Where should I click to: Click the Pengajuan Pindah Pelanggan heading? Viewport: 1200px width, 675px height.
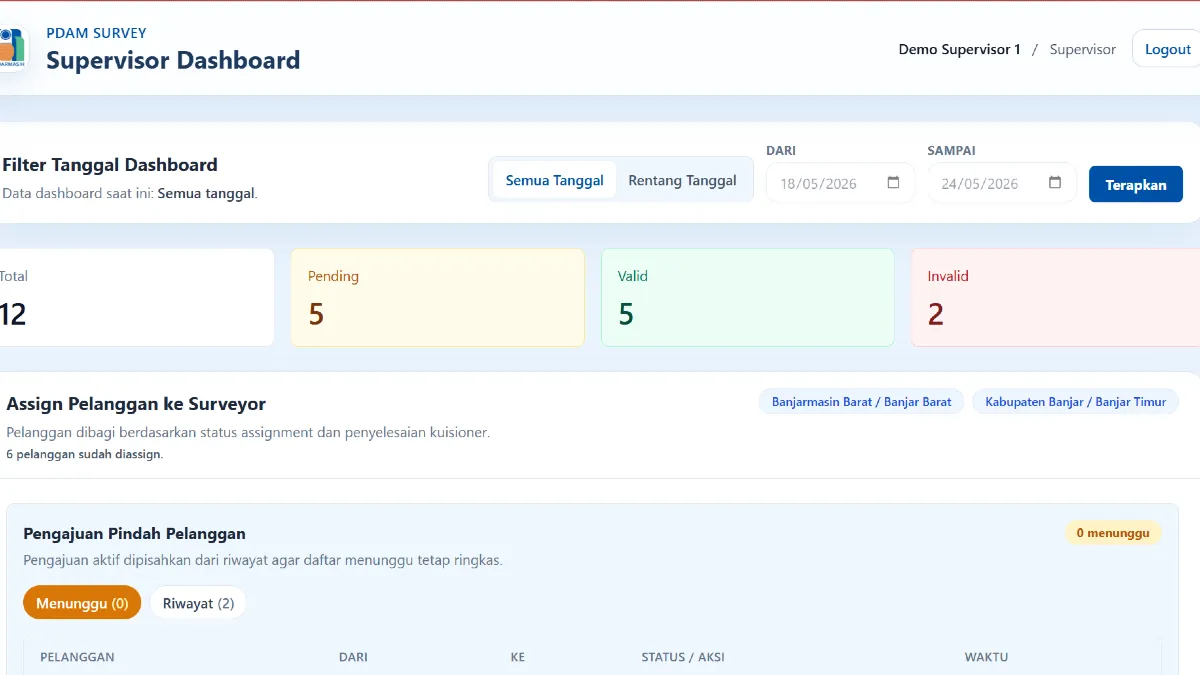coord(134,533)
